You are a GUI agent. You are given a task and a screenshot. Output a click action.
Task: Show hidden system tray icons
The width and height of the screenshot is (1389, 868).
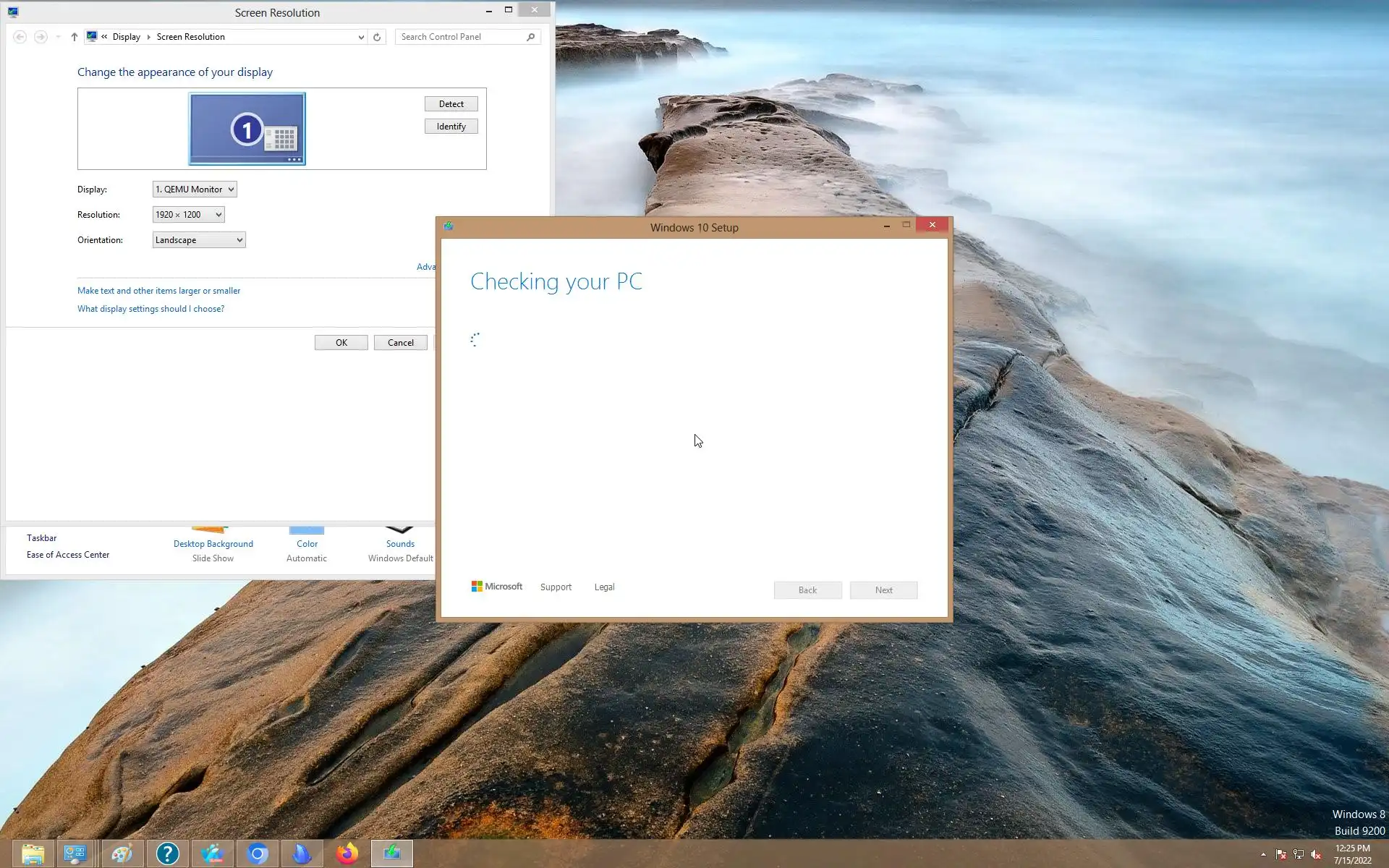(1263, 854)
